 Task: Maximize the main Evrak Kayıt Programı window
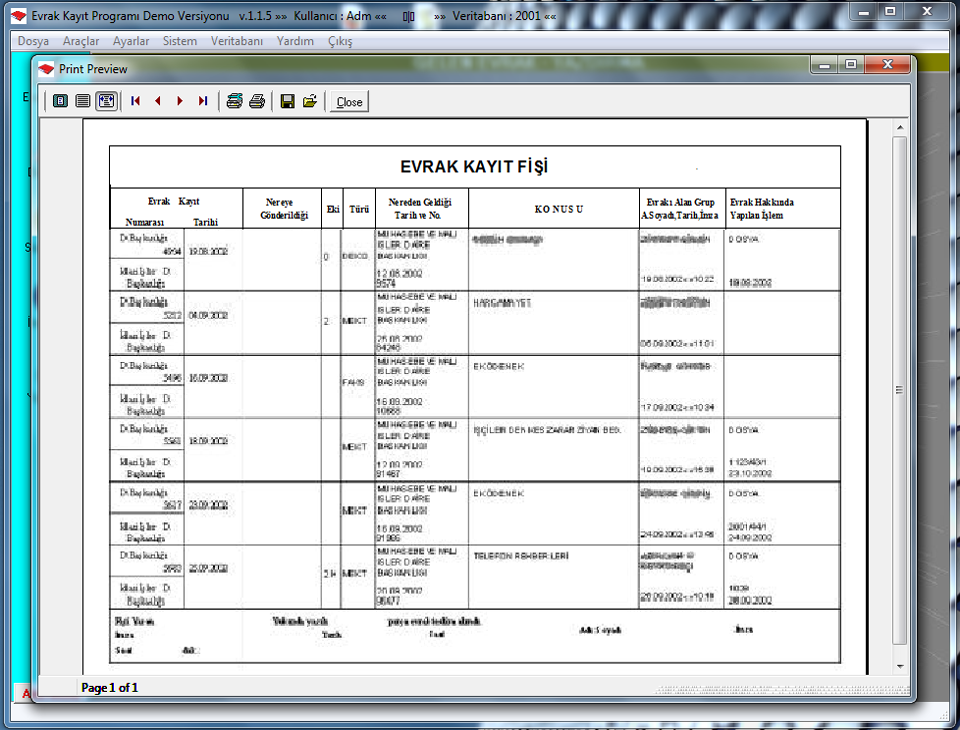click(x=890, y=12)
